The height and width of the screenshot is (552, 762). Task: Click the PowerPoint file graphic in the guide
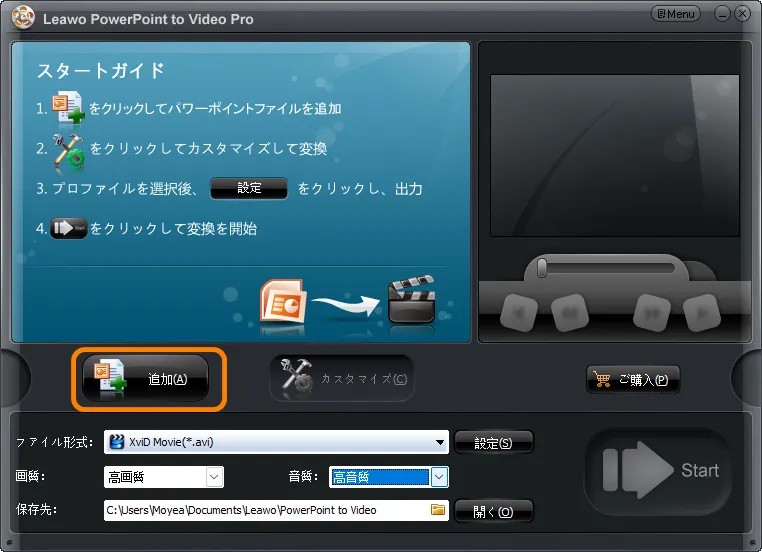coord(283,302)
